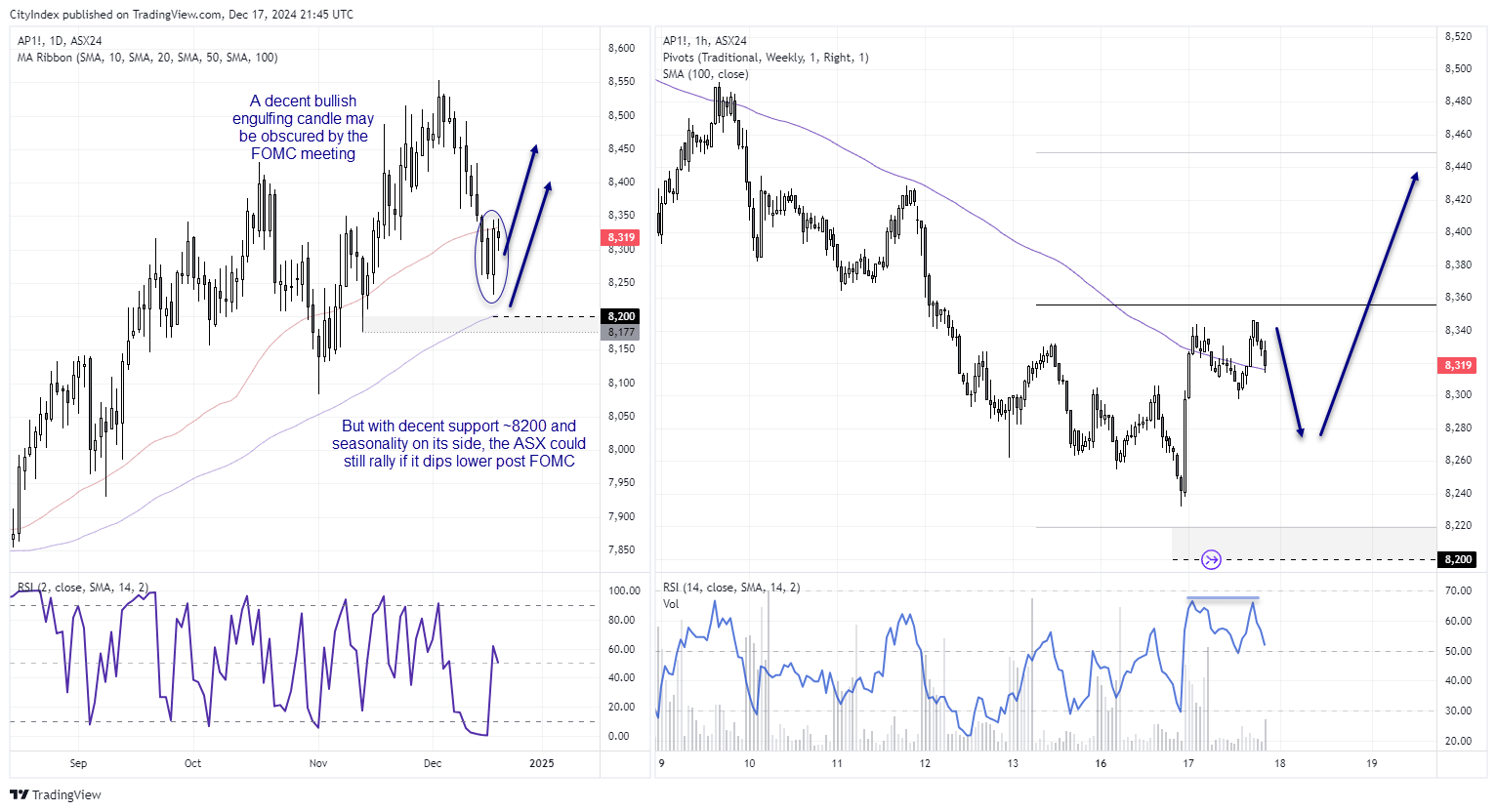Image resolution: width=1497 pixels, height=812 pixels.
Task: Click the 8,440 level on hourly price axis
Action: (1458, 167)
